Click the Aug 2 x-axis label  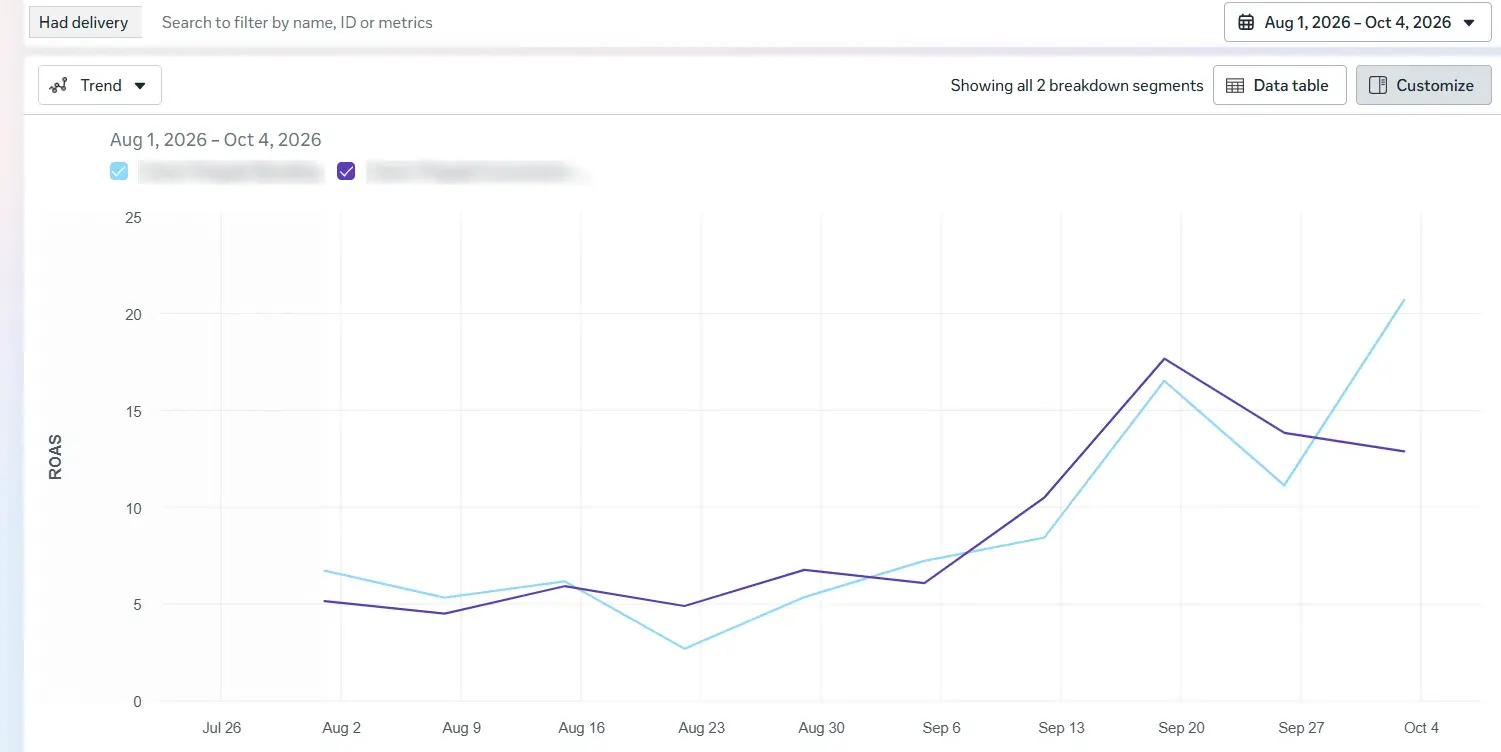pos(341,728)
